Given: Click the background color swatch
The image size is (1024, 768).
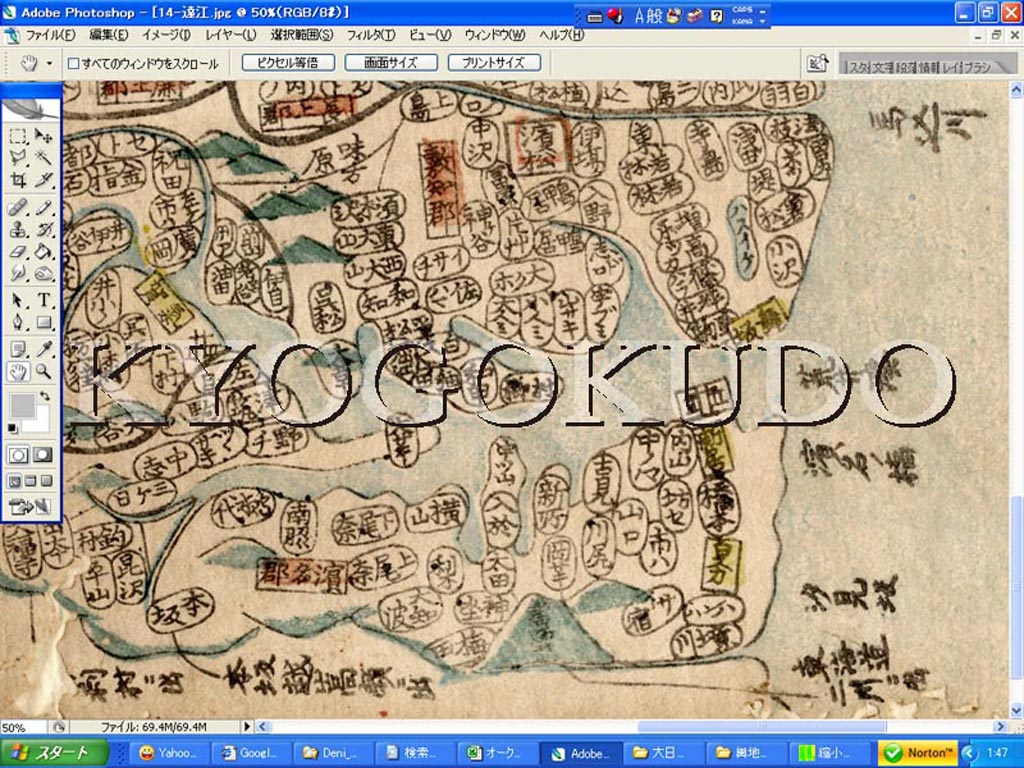Looking at the screenshot, I should point(43,423).
